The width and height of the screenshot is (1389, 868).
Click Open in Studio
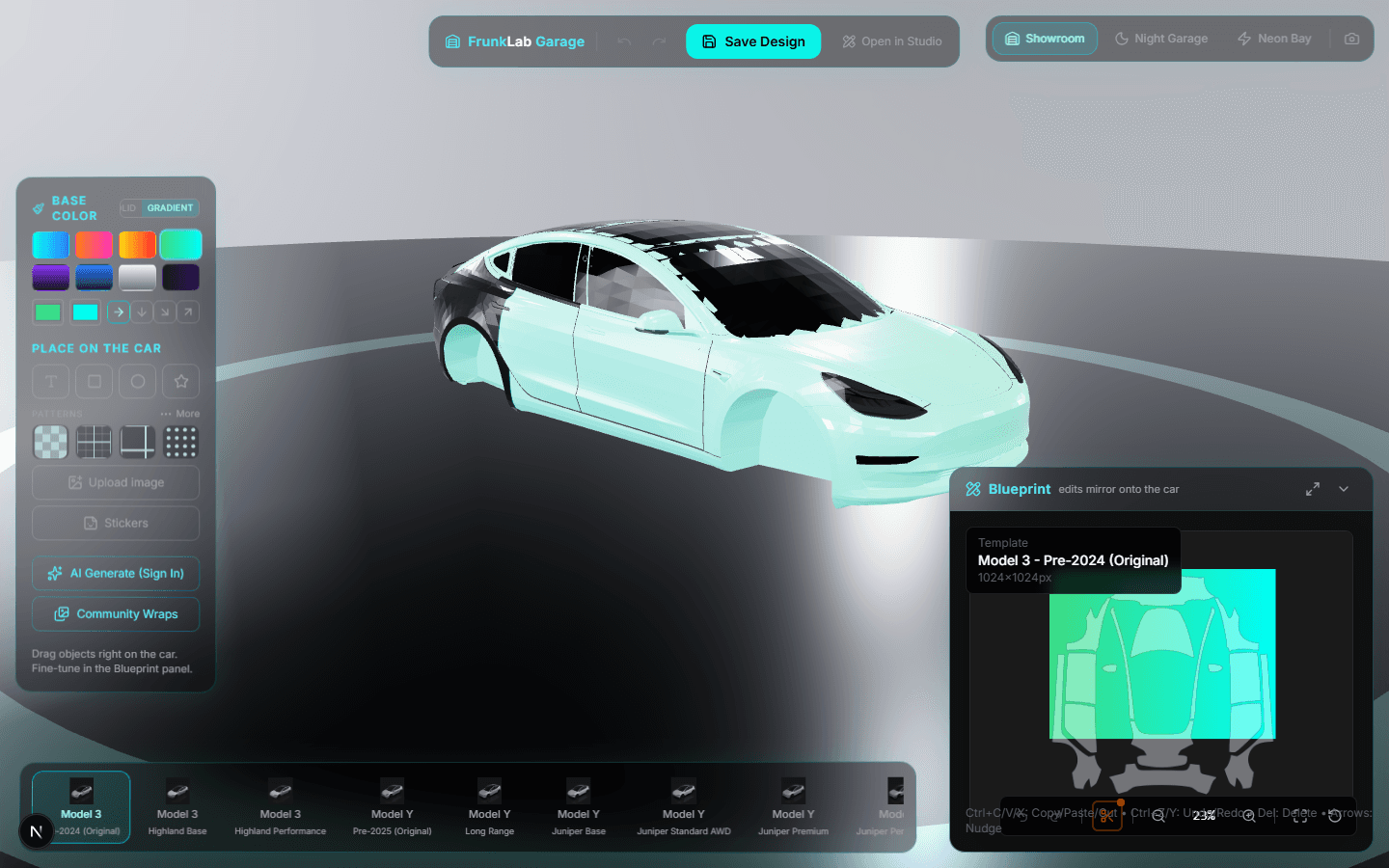coord(892,41)
